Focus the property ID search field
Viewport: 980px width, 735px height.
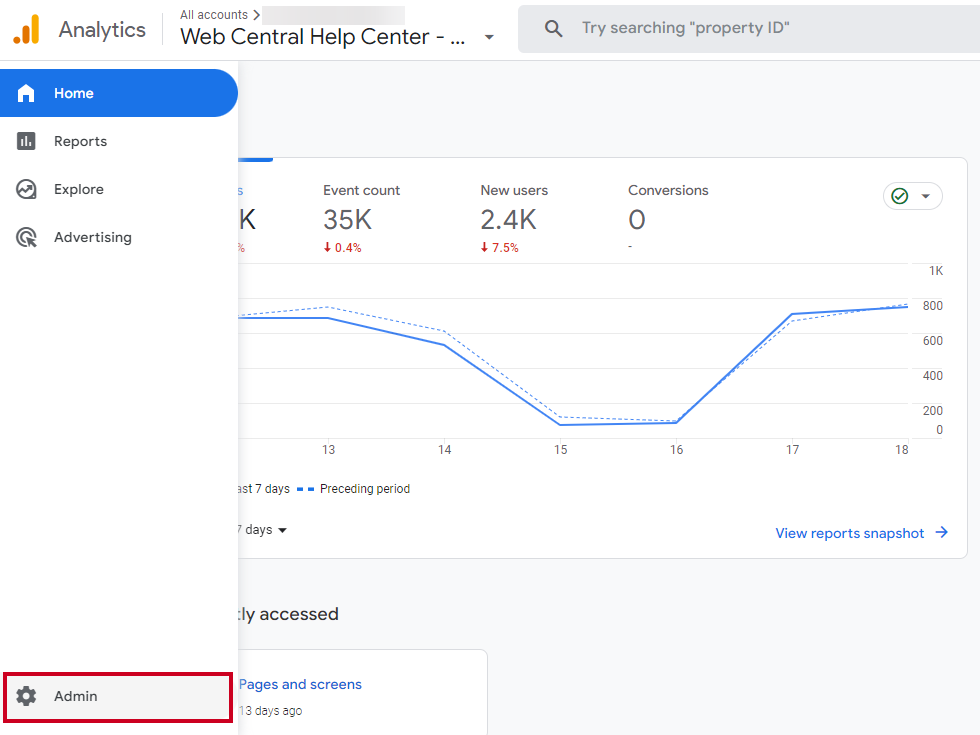tap(749, 29)
